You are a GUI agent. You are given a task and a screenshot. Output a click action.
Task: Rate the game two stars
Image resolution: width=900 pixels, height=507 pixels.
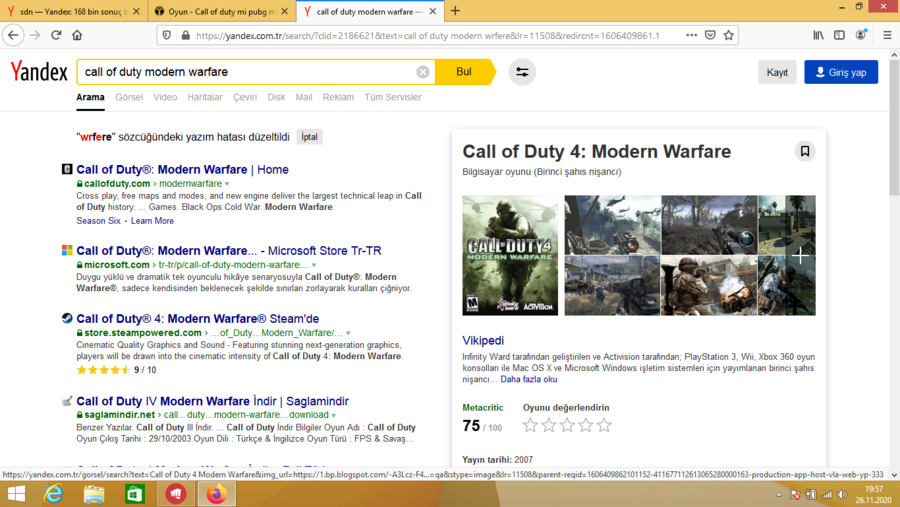tap(549, 425)
